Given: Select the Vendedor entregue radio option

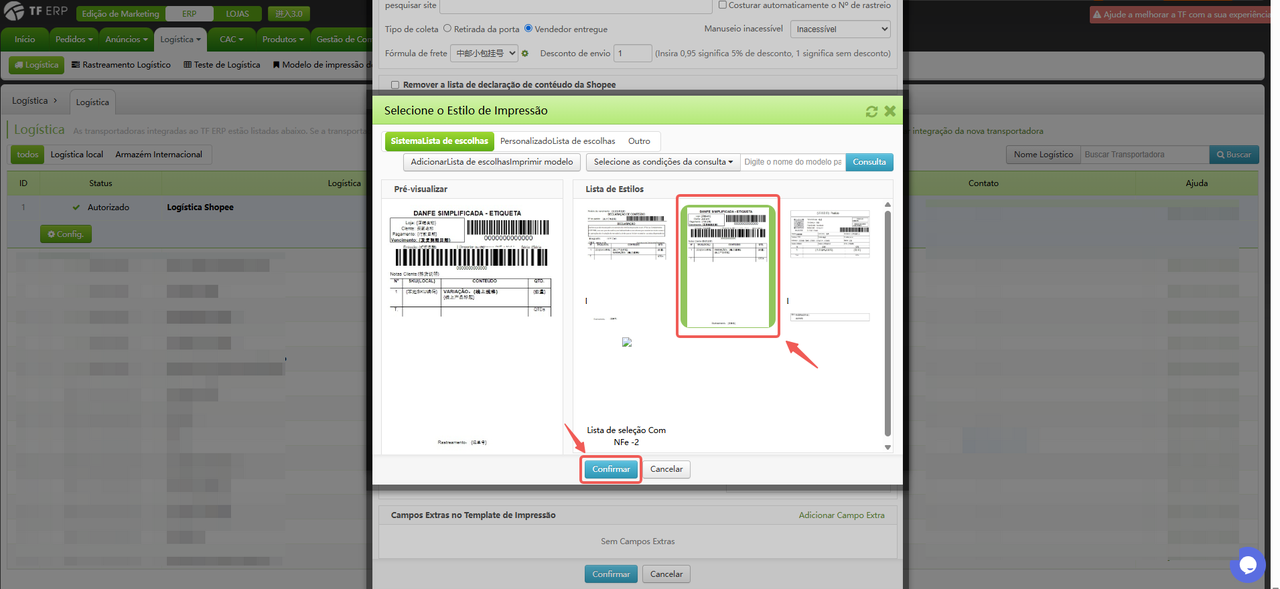Looking at the screenshot, I should point(527,29).
